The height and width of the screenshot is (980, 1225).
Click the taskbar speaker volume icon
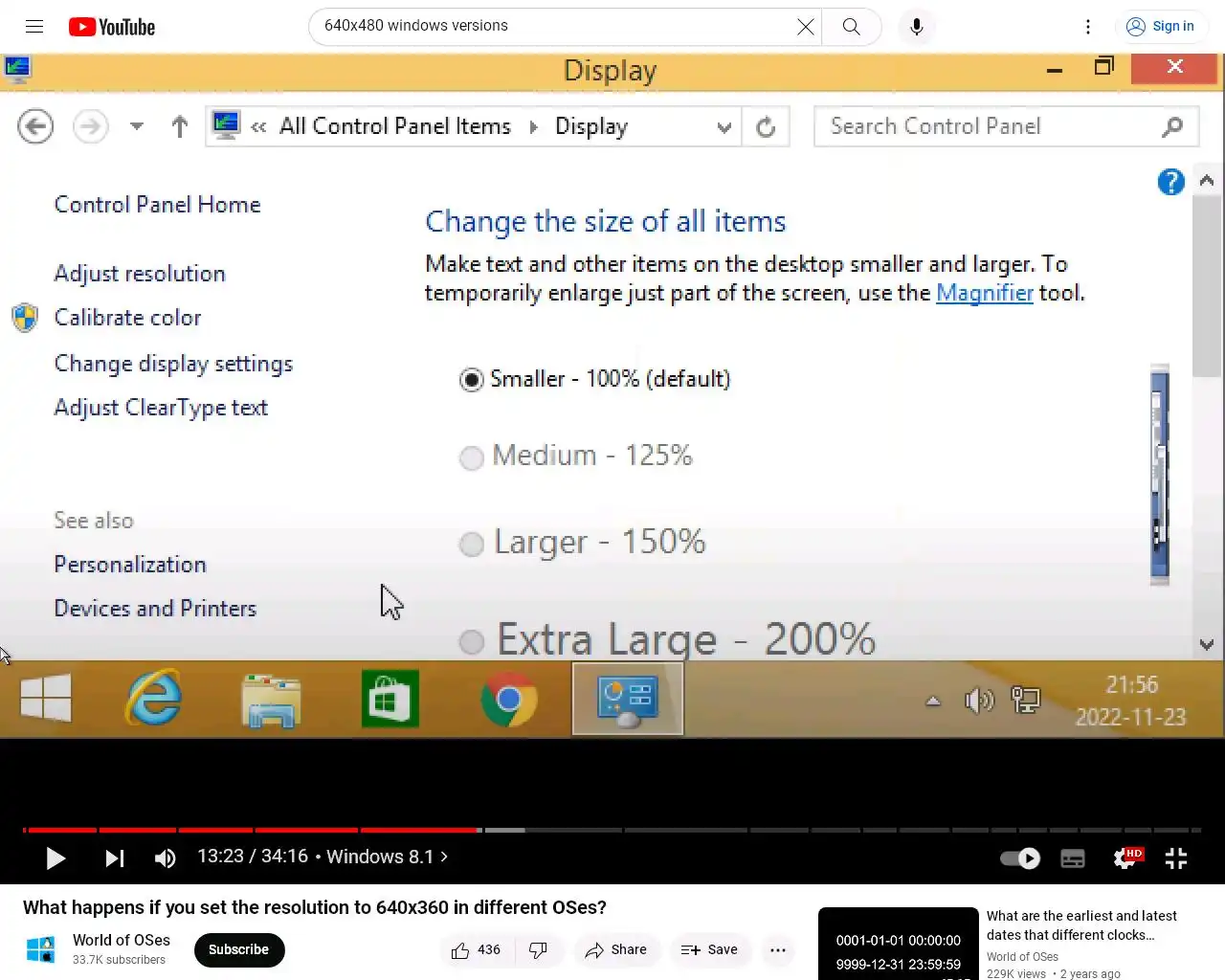(x=979, y=701)
